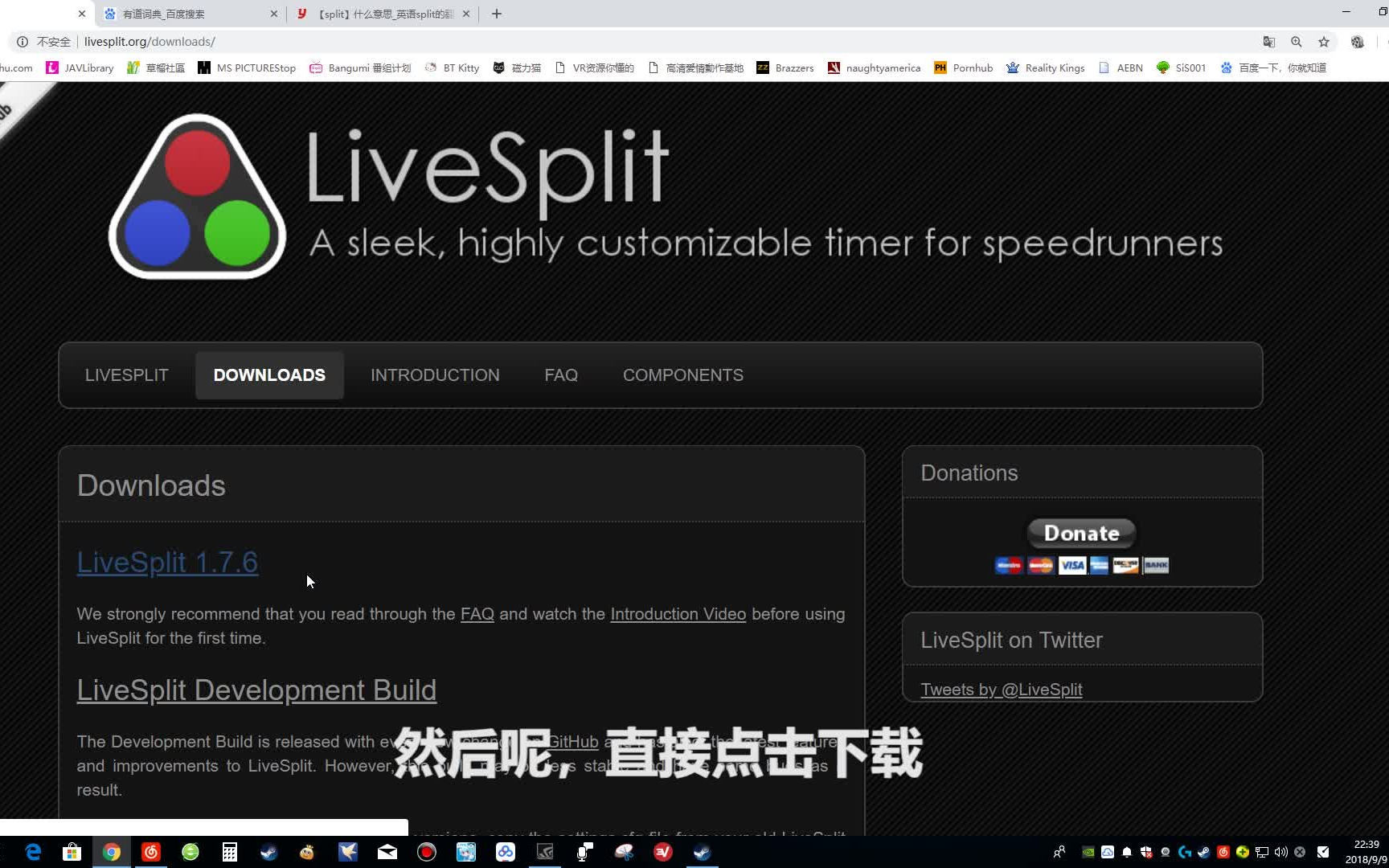Open the volume control in the system tray
This screenshot has height=868, width=1389.
coord(1280,853)
